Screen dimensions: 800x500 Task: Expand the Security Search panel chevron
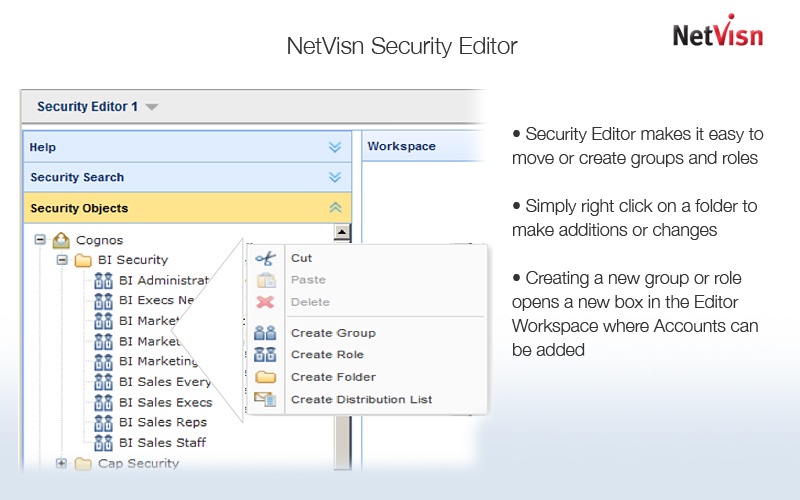tap(335, 177)
